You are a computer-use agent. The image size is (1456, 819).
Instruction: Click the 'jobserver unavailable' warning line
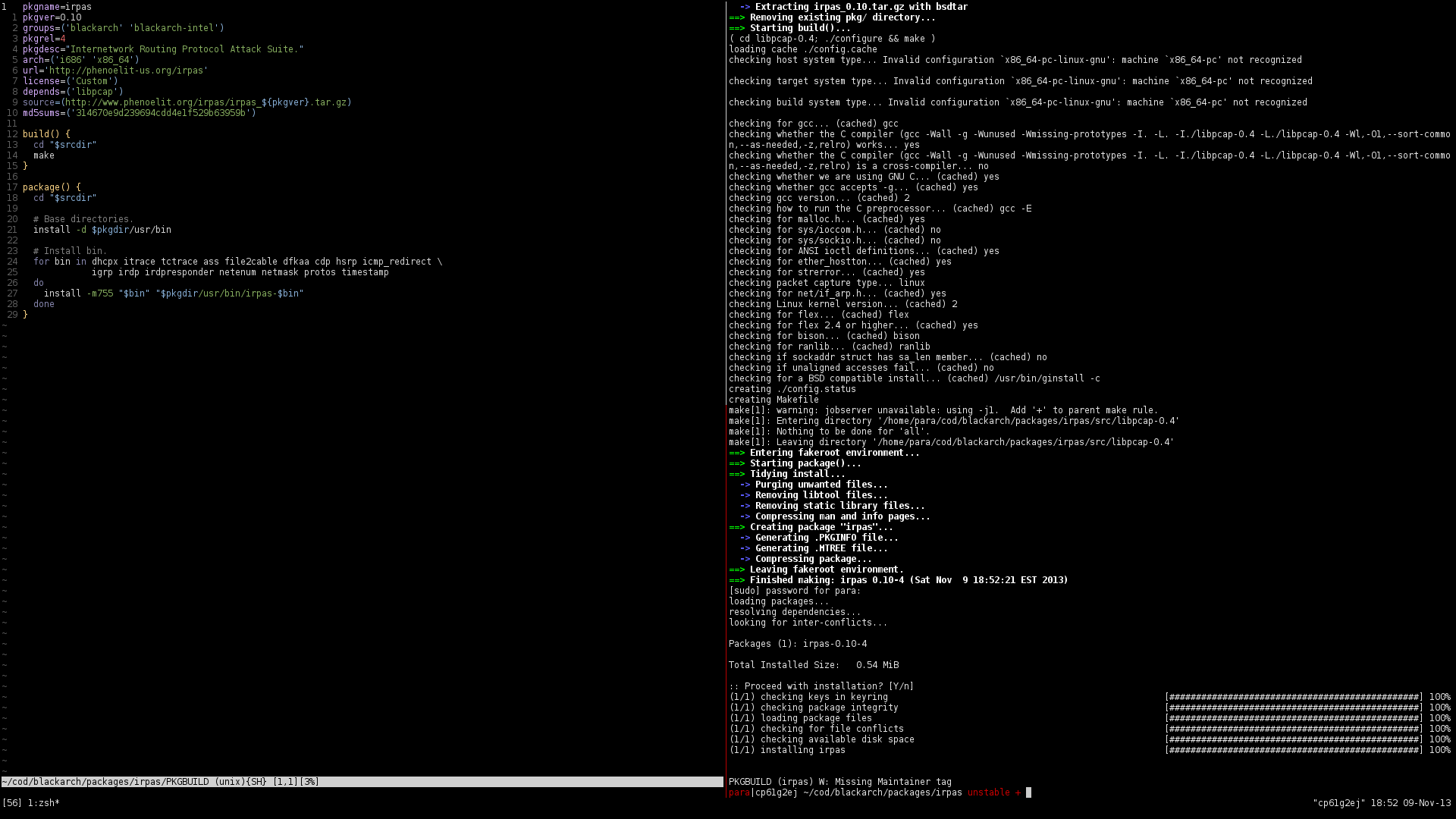point(944,410)
